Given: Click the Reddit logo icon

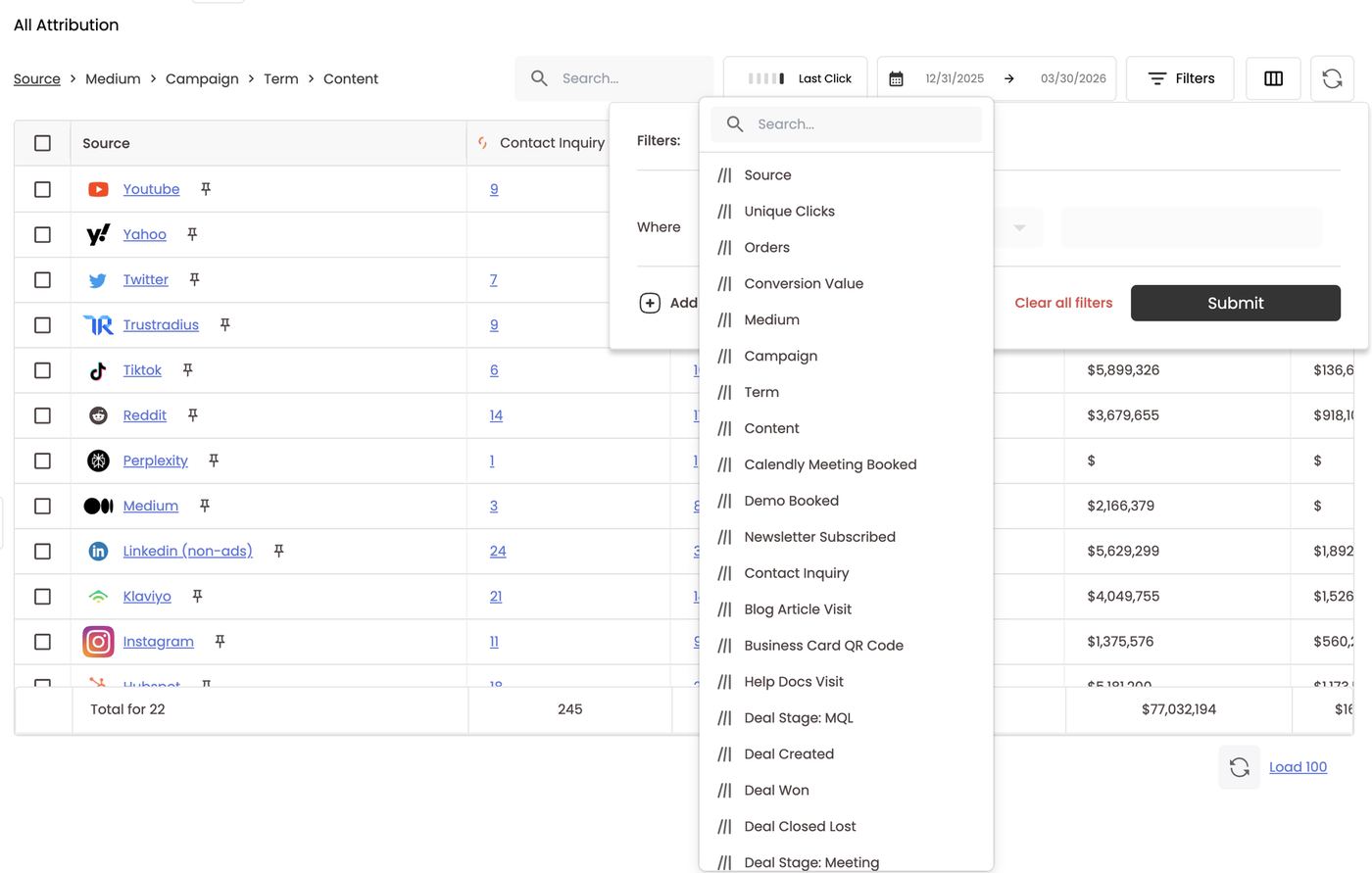Looking at the screenshot, I should click(98, 415).
